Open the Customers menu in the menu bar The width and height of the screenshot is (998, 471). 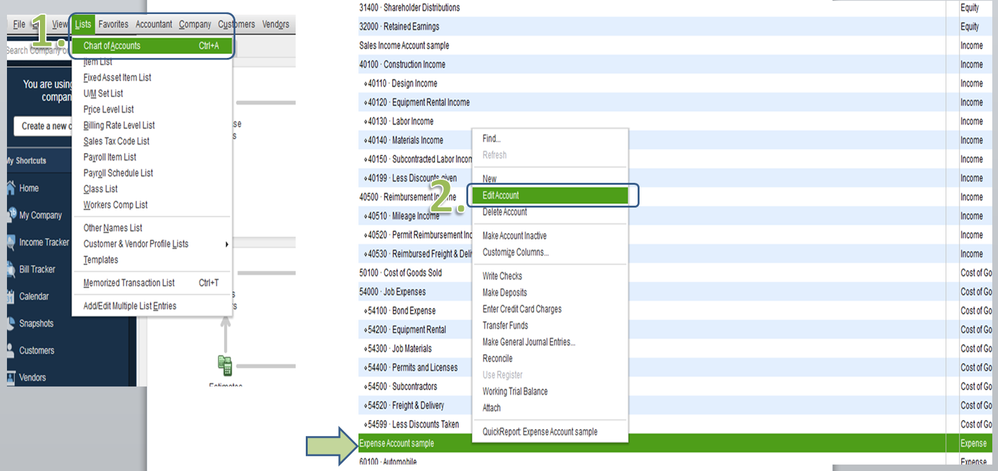pyautogui.click(x=236, y=24)
